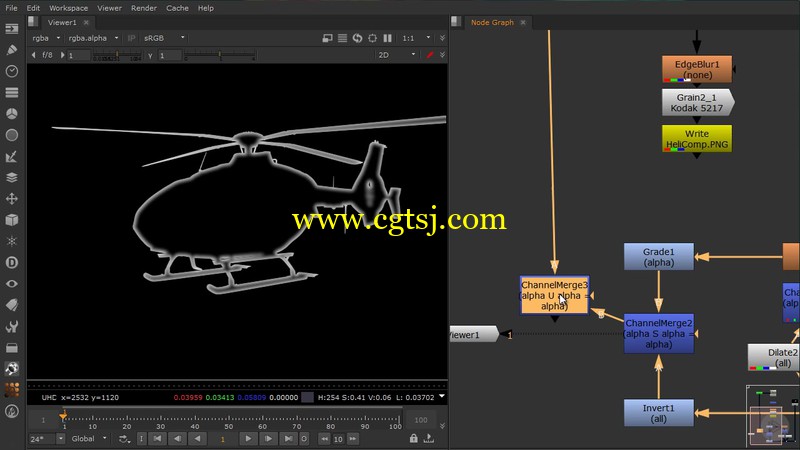Open the Transform nodes arrows icon
This screenshot has width=800, height=450.
[11, 199]
